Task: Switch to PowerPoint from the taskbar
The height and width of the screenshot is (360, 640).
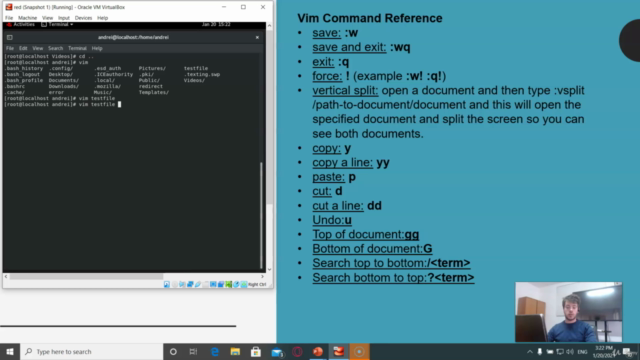Action: pos(318,351)
